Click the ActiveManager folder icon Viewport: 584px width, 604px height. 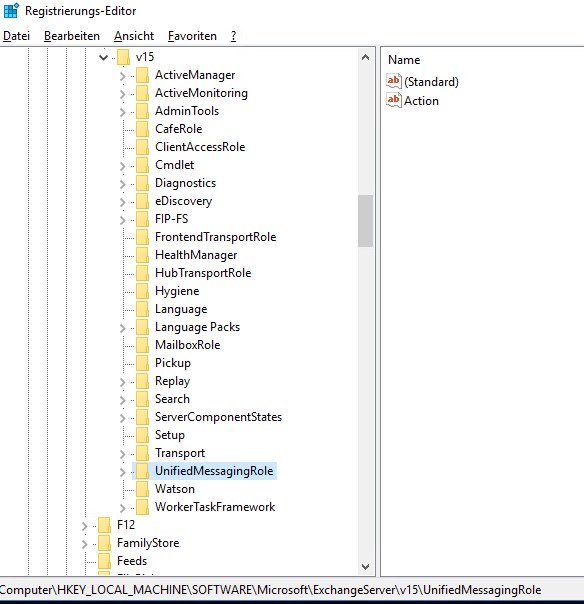(x=143, y=75)
